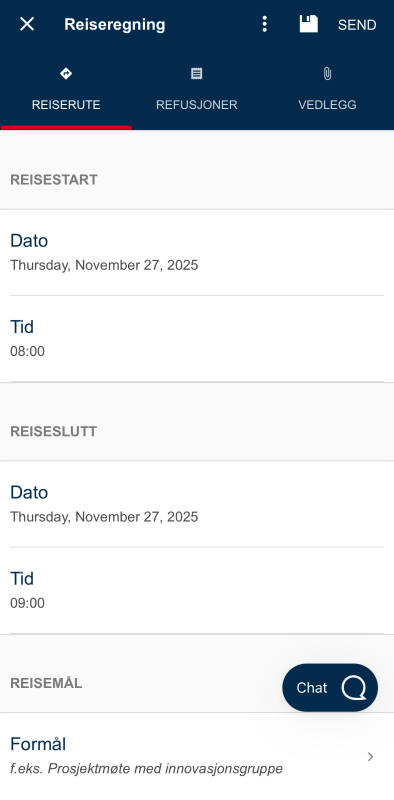Edit the Reiseslutt Tid of 09:00

click(197, 590)
